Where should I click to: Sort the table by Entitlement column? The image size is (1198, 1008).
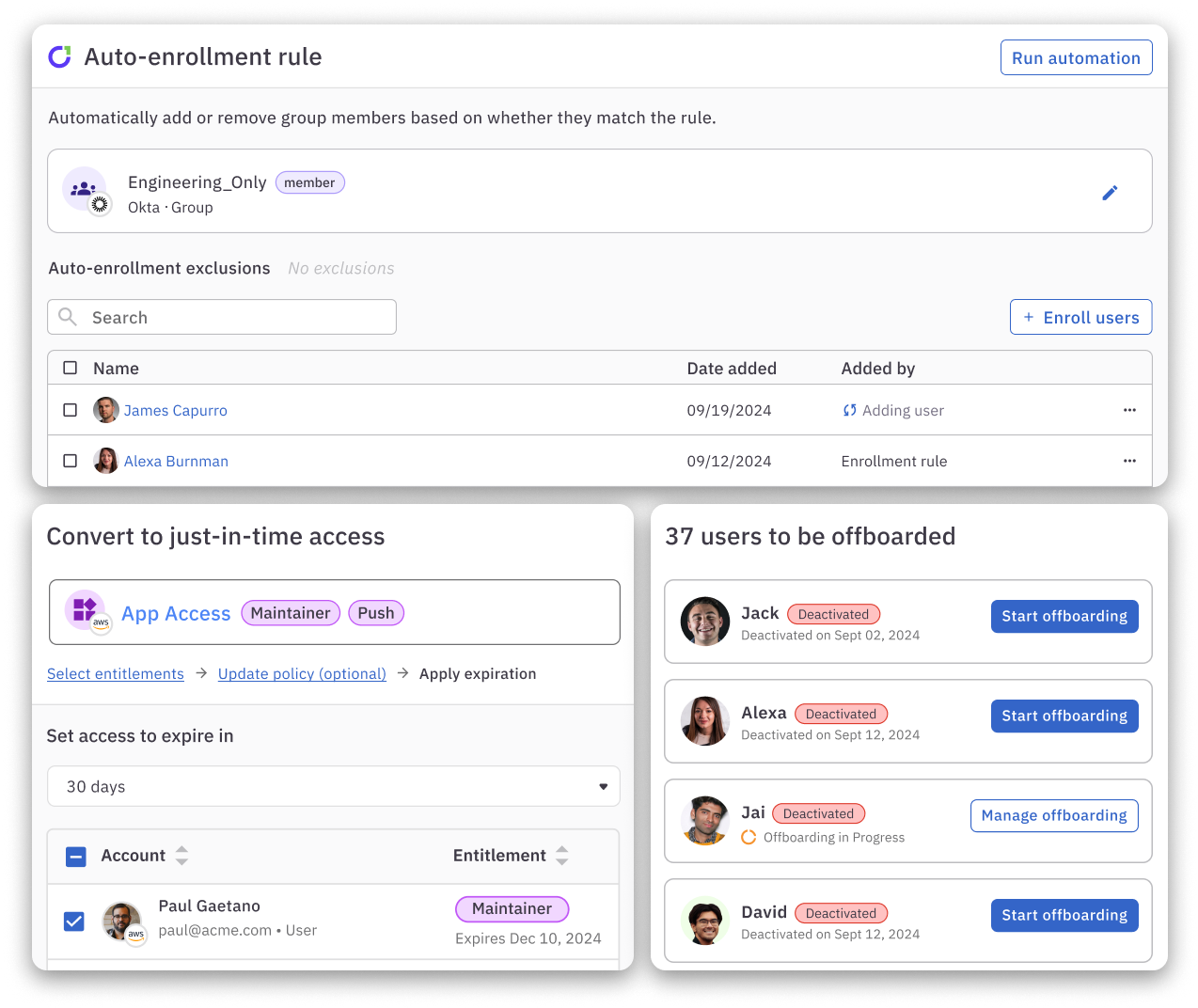coord(561,856)
